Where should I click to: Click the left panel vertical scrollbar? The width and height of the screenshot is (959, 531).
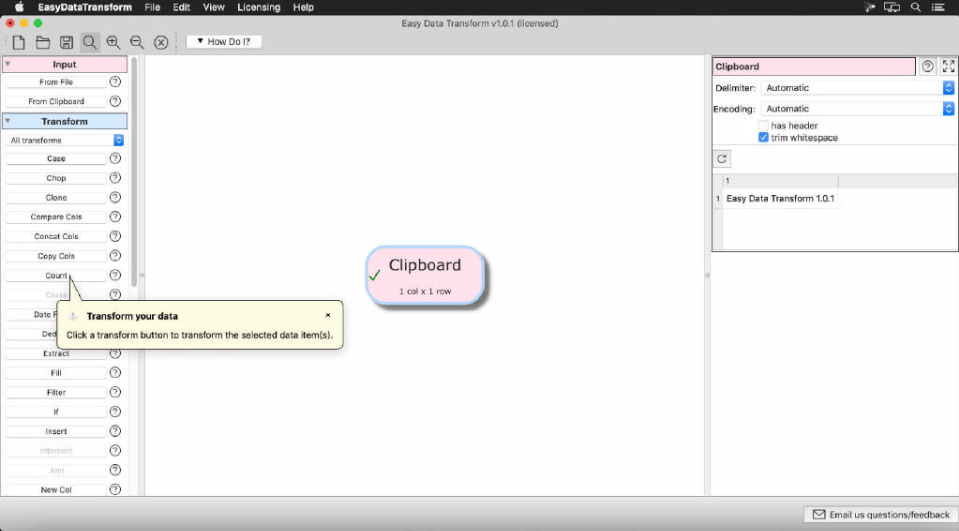135,171
